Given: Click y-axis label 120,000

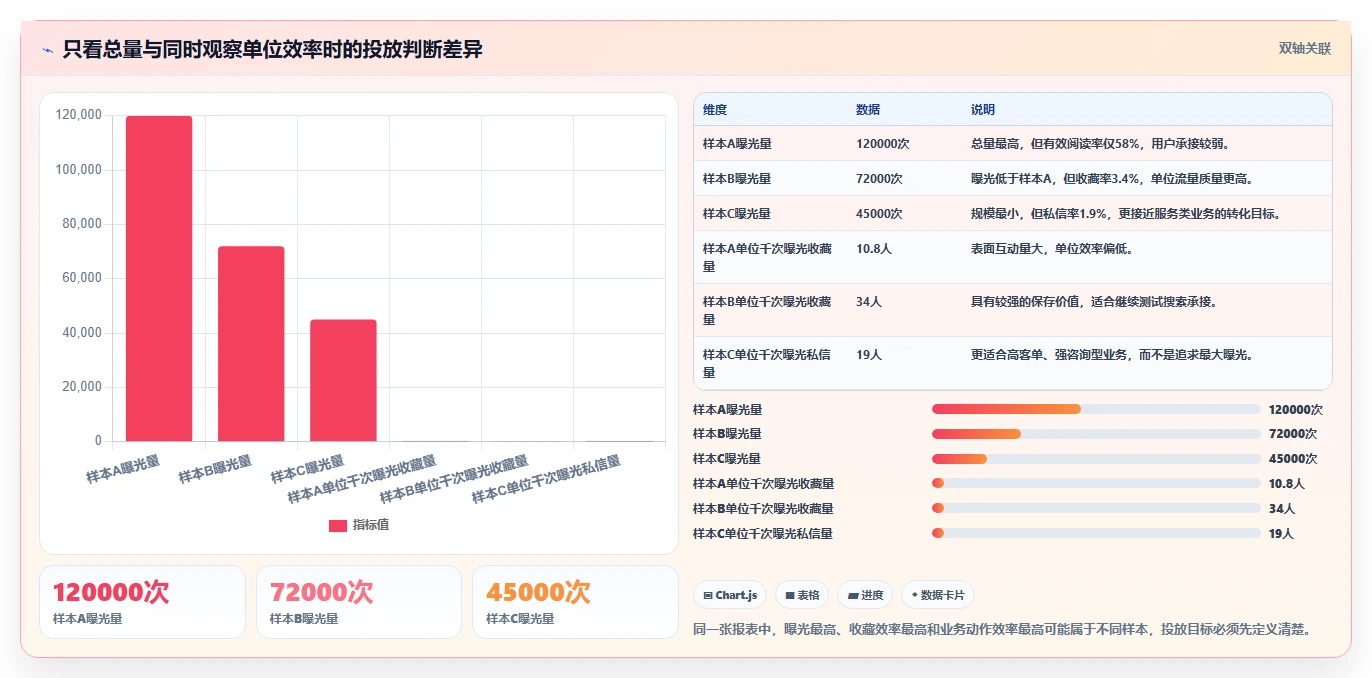Looking at the screenshot, I should (x=78, y=116).
